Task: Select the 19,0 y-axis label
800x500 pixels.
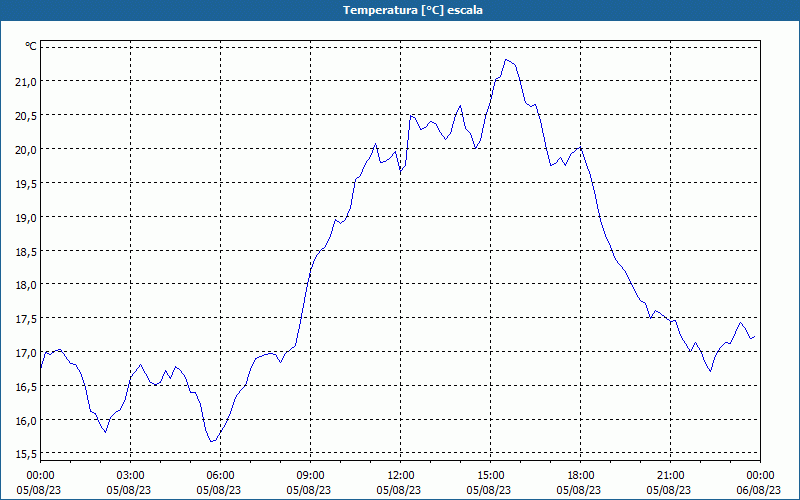Action: 26,217
